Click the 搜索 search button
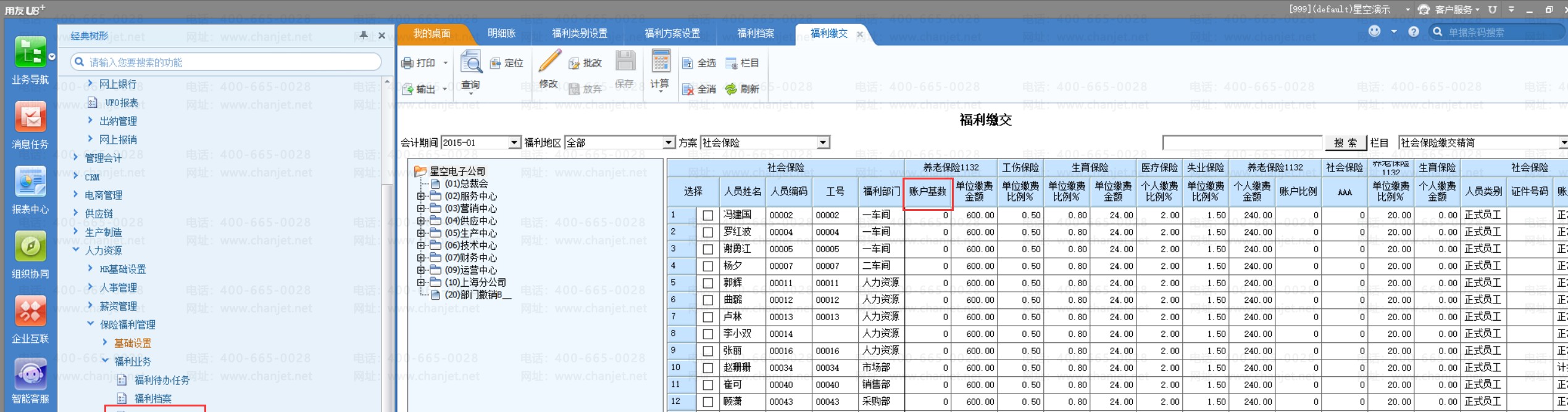Image resolution: width=1568 pixels, height=412 pixels. 1345,143
